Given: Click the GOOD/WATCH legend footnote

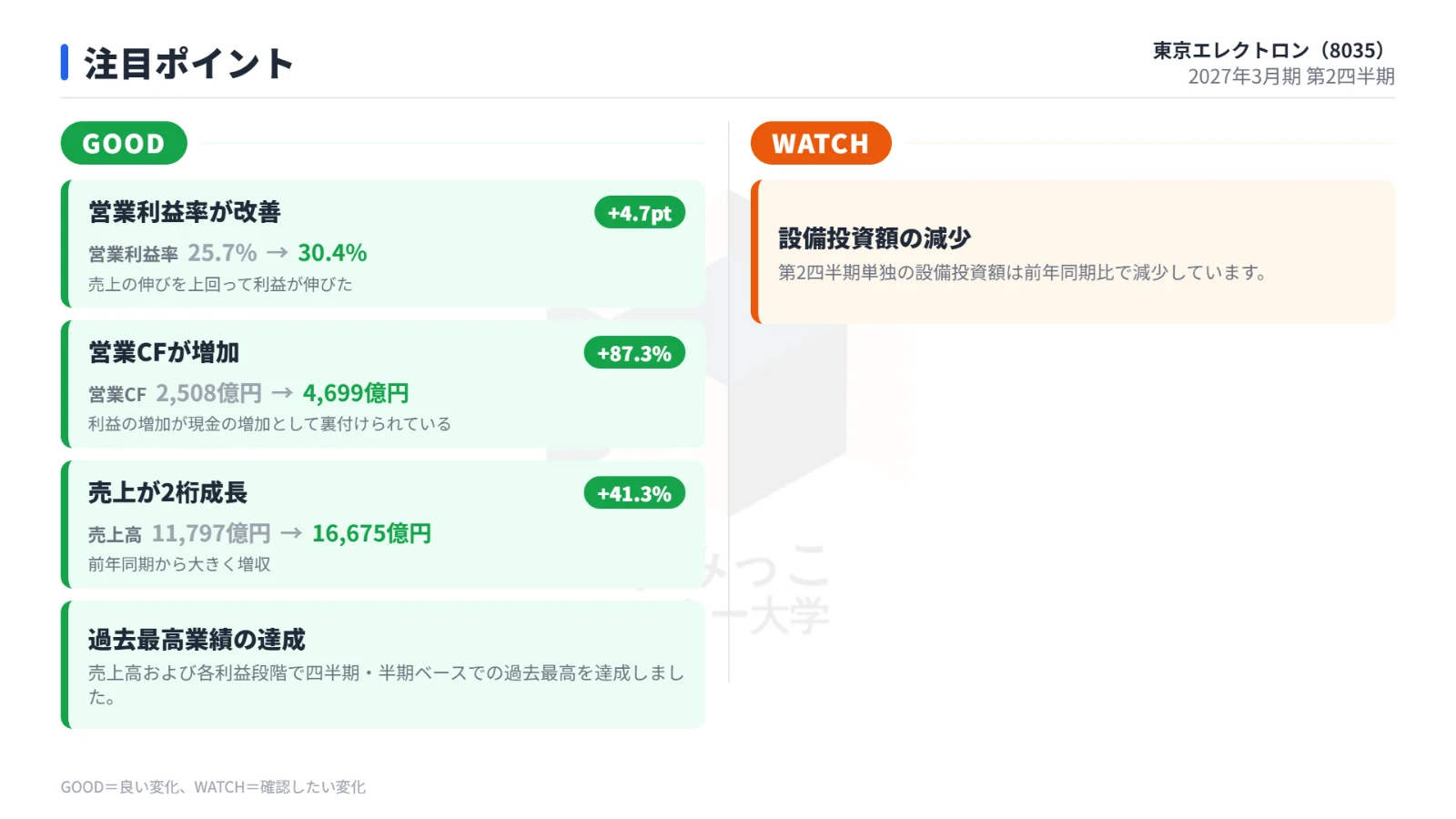Looking at the screenshot, I should [213, 787].
